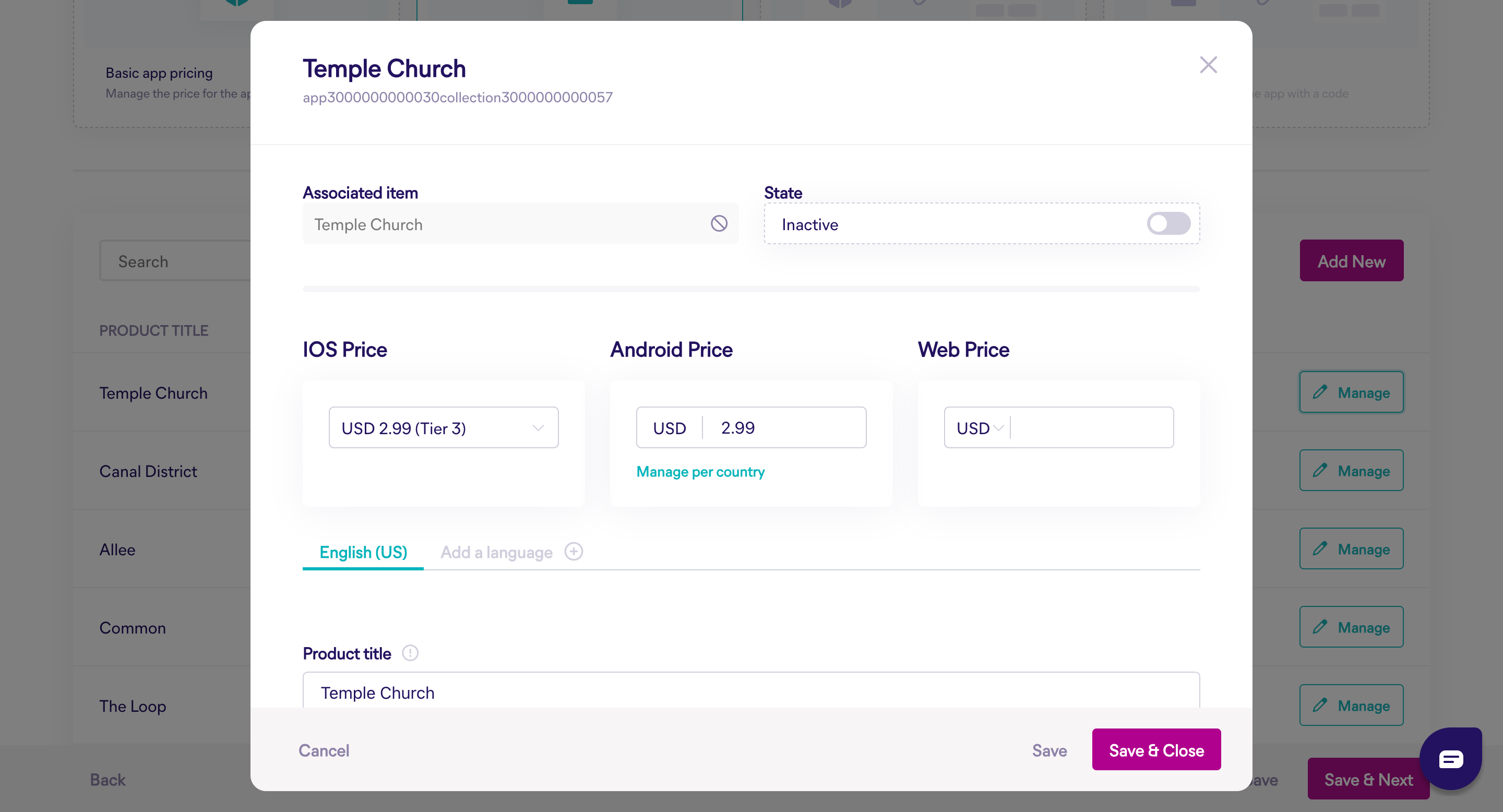Select the English (US) language tab
Screen dimensions: 1503x812
coord(363,552)
